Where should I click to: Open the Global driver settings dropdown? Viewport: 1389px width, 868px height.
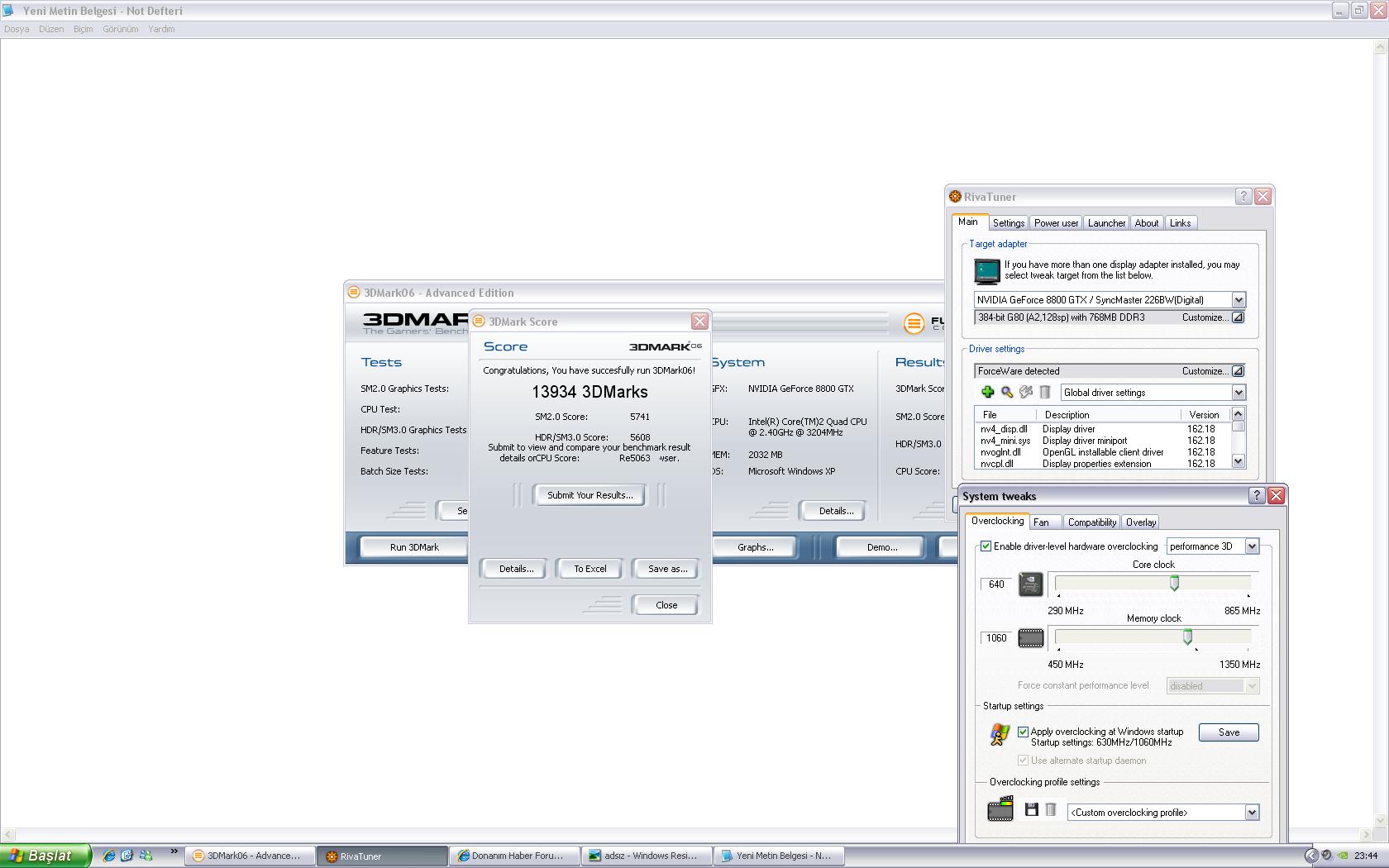1239,393
